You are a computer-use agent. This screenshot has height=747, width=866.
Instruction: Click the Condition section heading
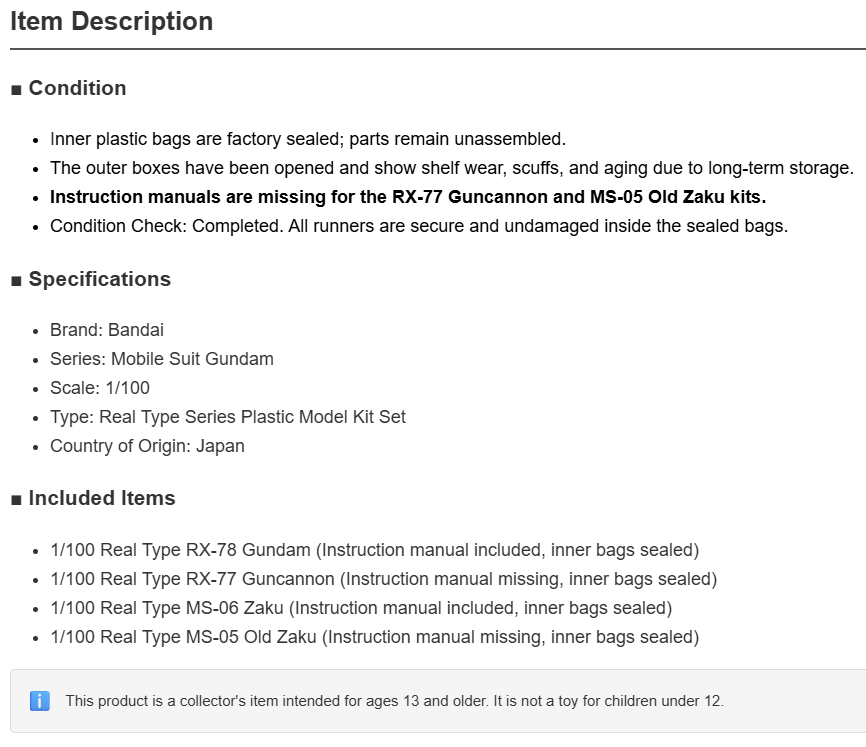(77, 88)
